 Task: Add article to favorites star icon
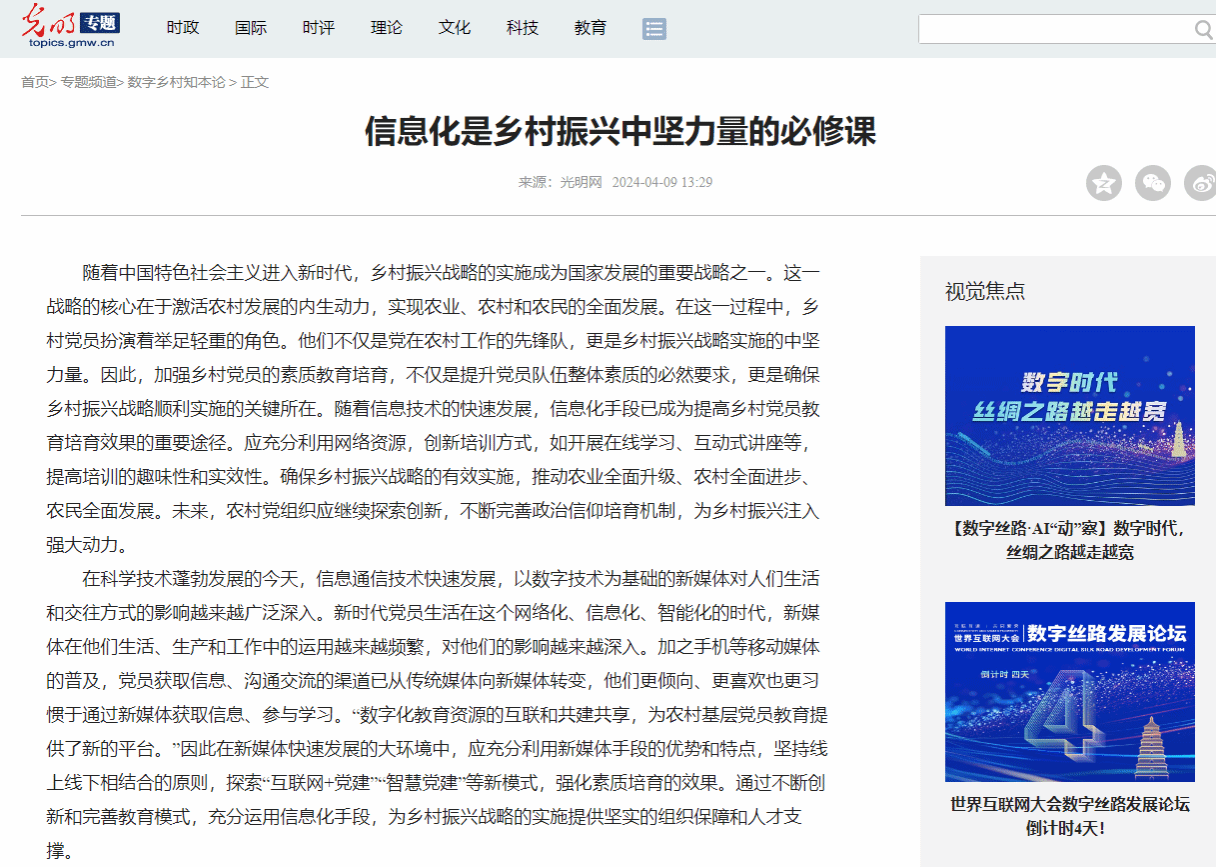tap(1104, 183)
